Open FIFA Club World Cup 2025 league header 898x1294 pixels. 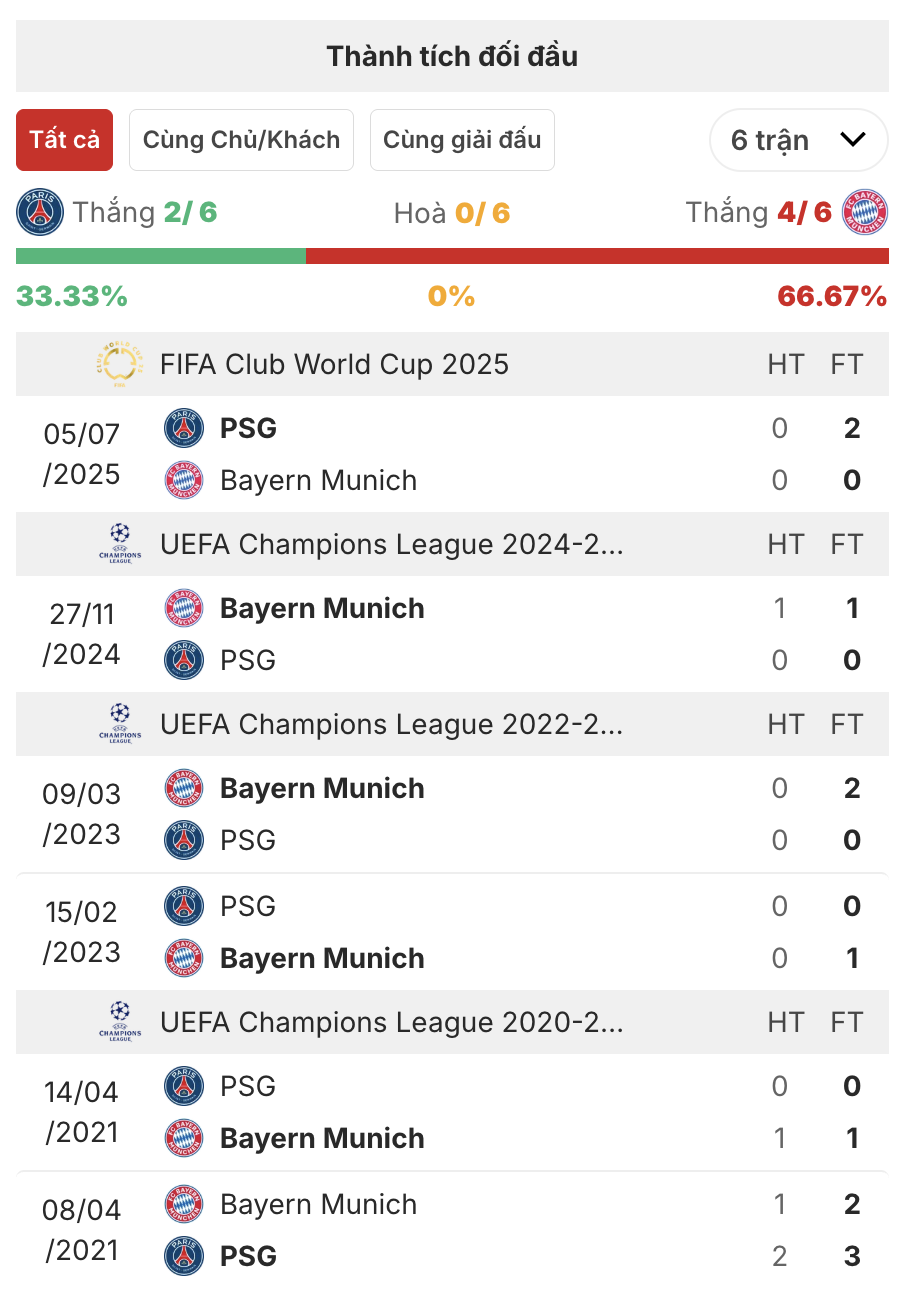coord(334,364)
